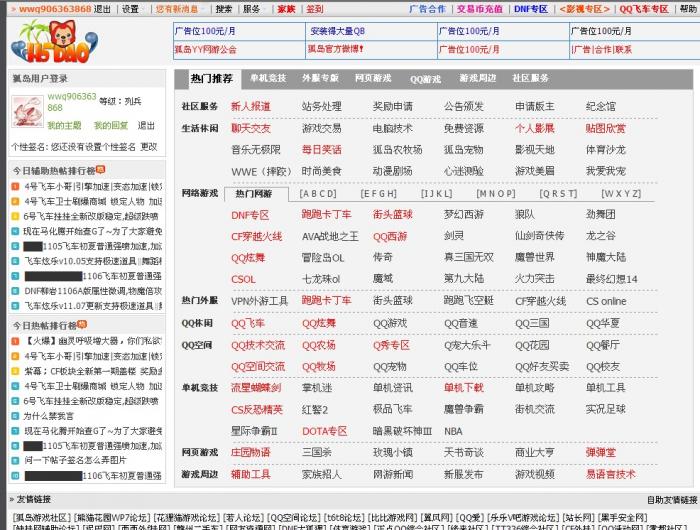700x530 pixels.
Task: Click the 安装得大量QB ad link
Action: coord(338,31)
